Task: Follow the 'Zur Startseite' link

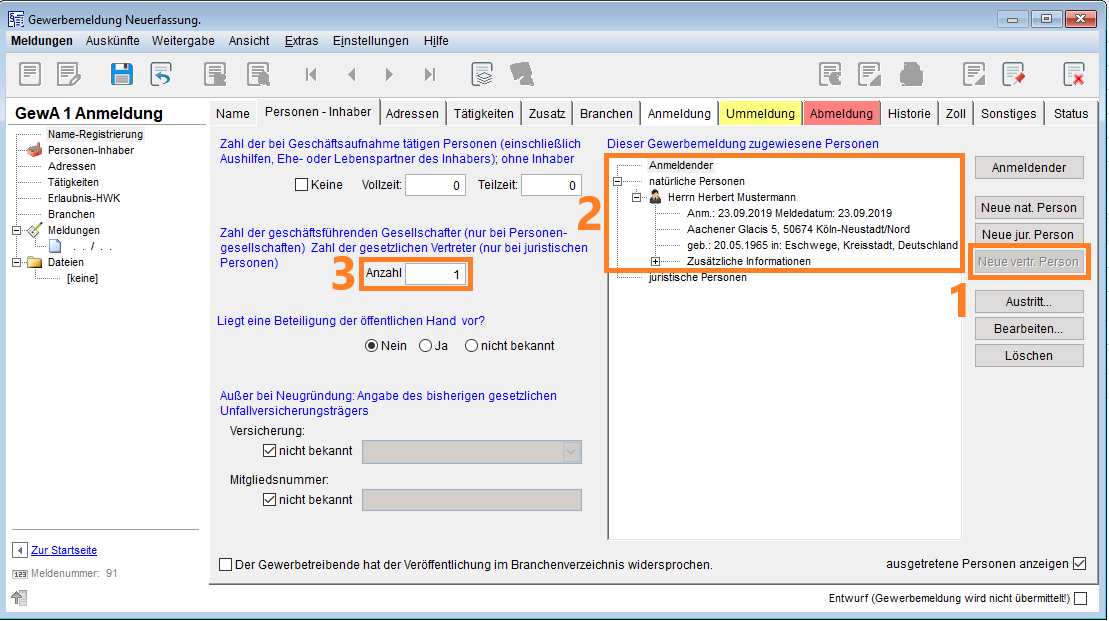Action: click(x=64, y=550)
